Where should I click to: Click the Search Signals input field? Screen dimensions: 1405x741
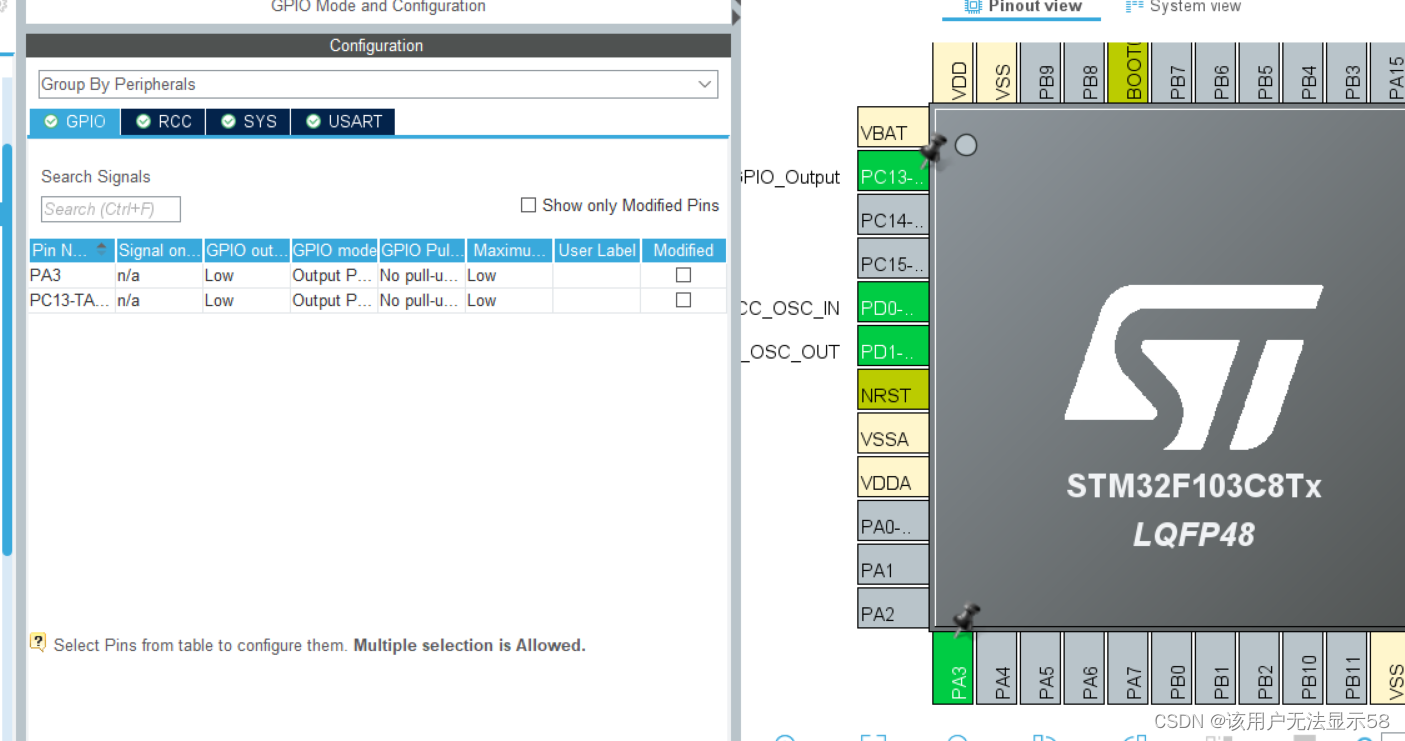point(110,209)
